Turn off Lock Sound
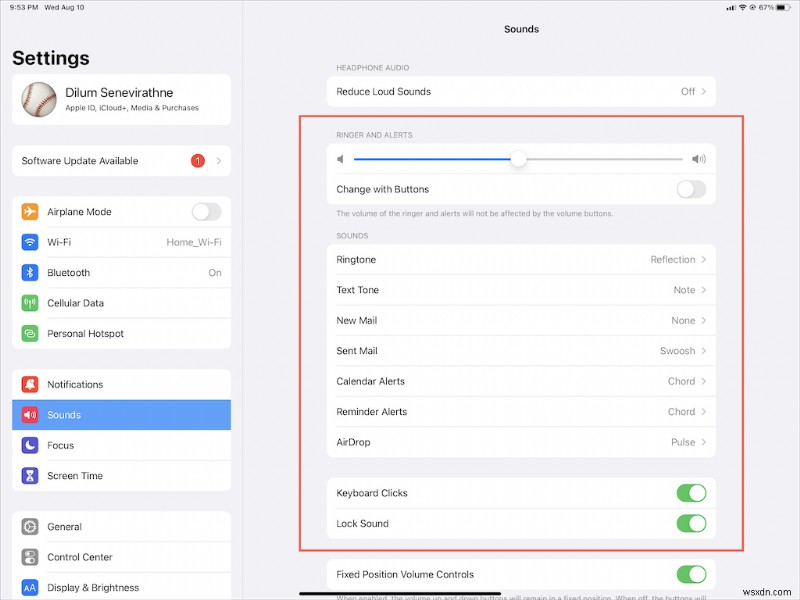800x600 pixels. (694, 523)
